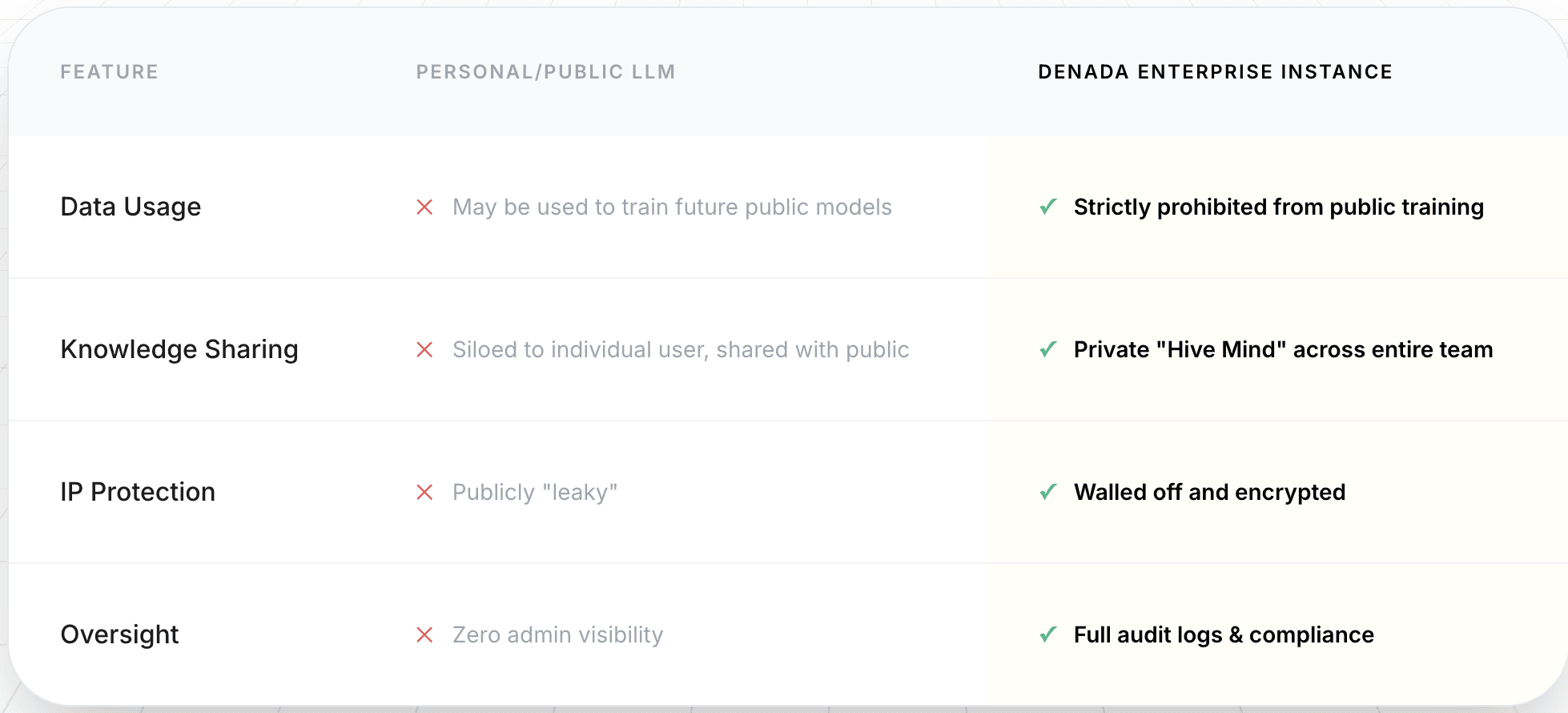
Task: Click the Data Usage row label
Action: [x=131, y=207]
